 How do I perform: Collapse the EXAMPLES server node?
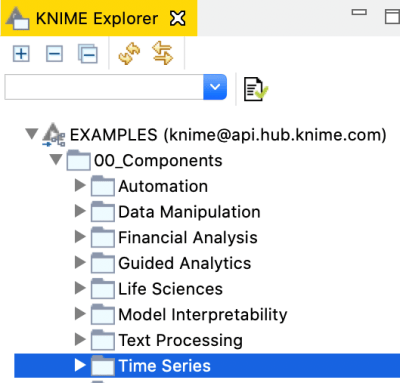tap(32, 134)
